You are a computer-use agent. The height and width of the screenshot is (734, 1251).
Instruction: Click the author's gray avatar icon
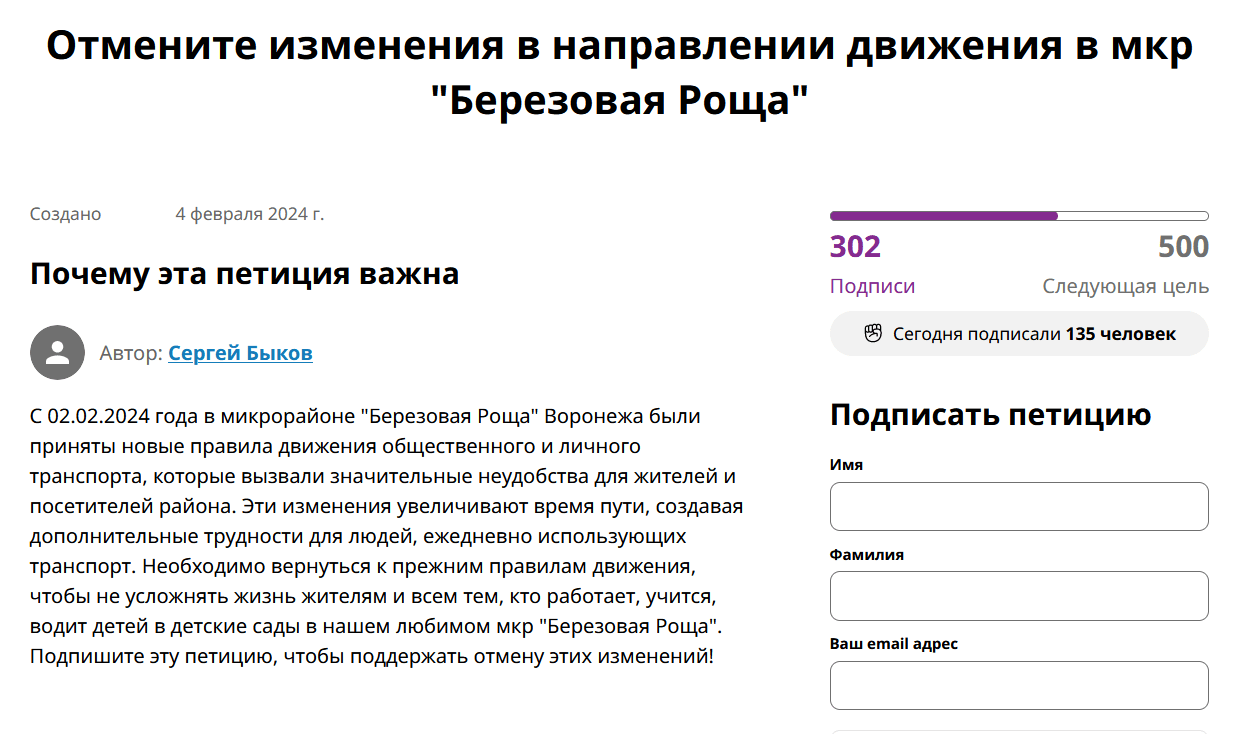click(x=57, y=352)
